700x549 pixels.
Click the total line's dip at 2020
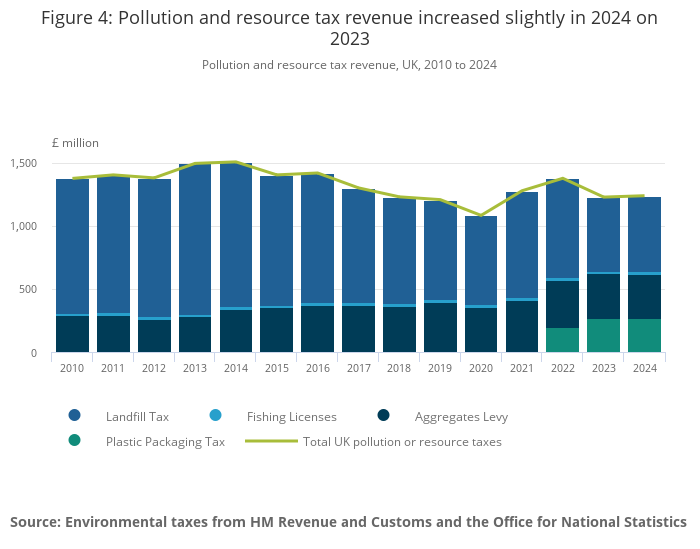[480, 215]
